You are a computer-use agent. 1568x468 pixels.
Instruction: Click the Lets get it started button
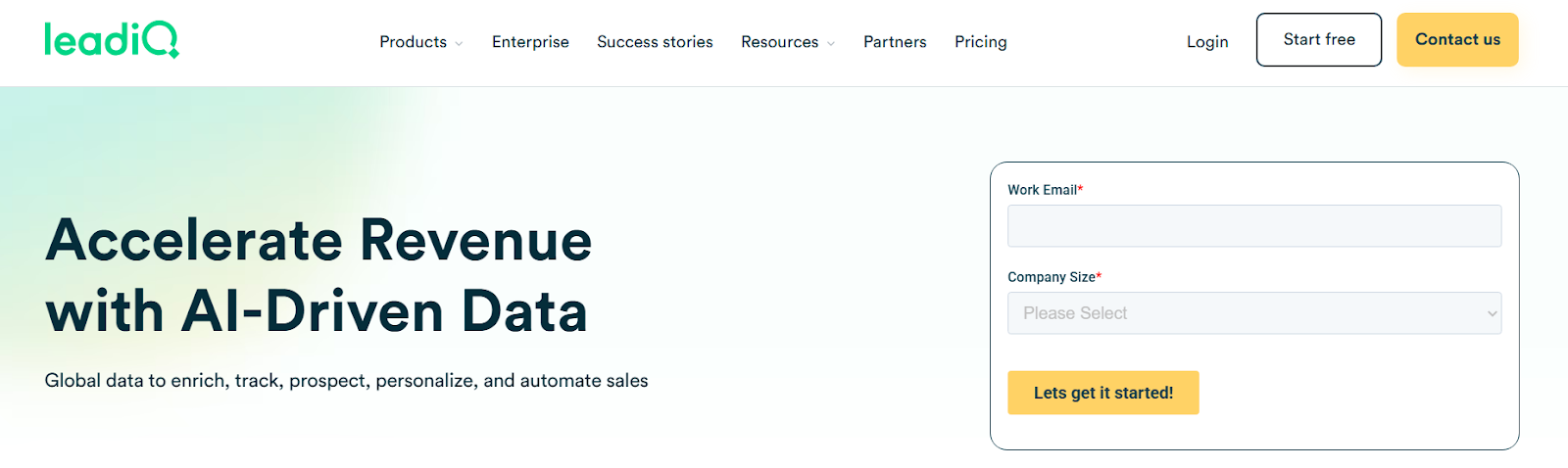[x=1103, y=393]
